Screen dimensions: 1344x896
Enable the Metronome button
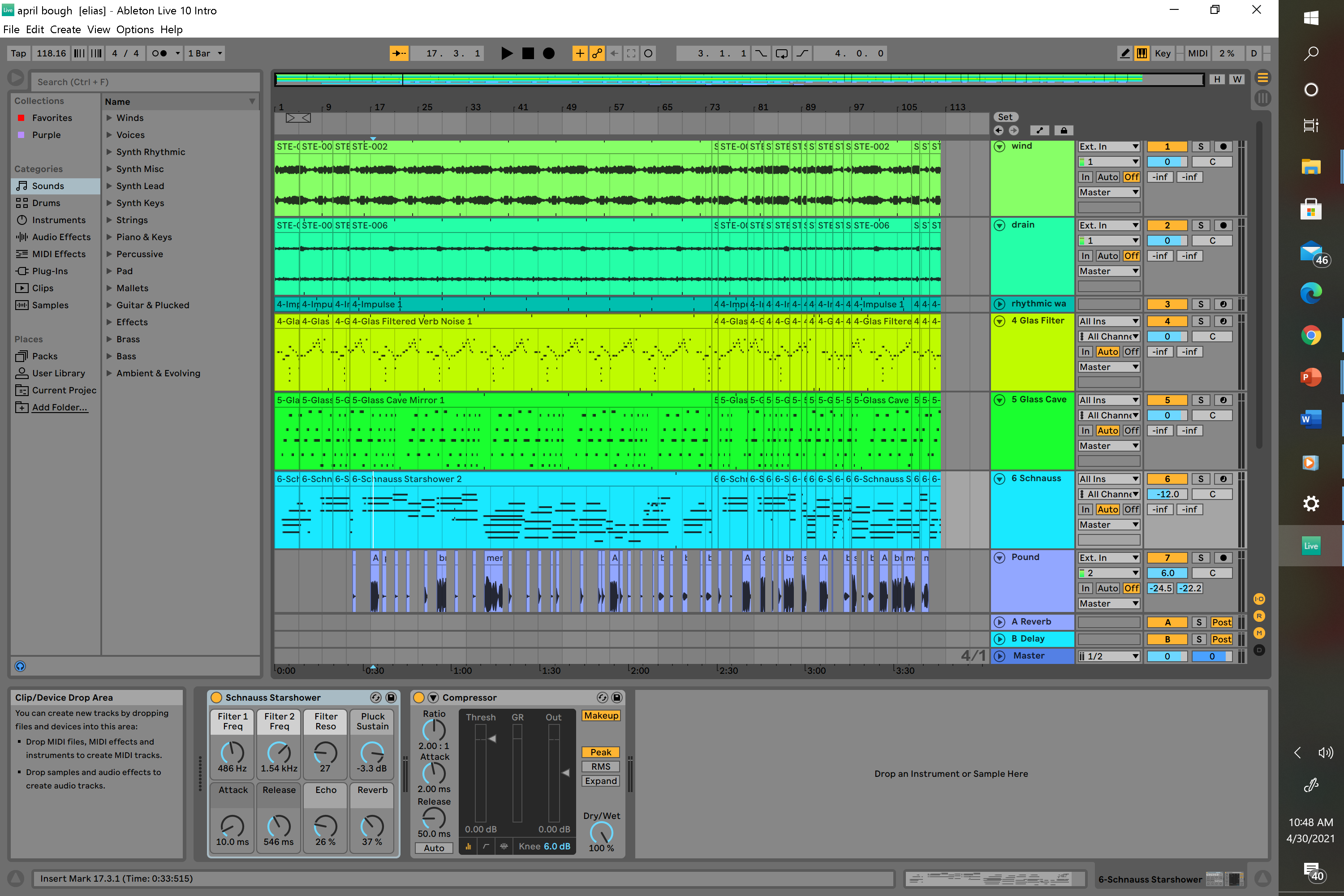point(159,53)
